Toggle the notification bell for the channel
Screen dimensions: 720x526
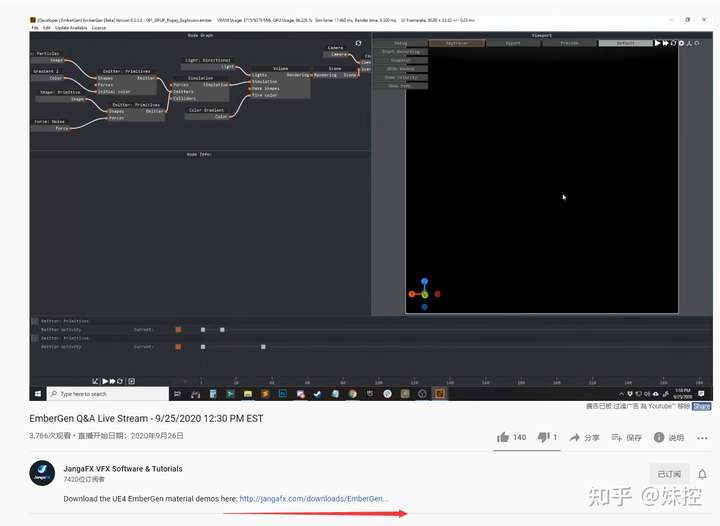[x=702, y=474]
